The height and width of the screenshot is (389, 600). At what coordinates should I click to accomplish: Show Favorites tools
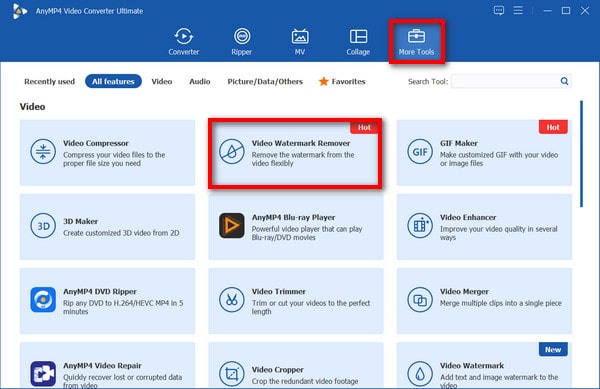(x=342, y=81)
